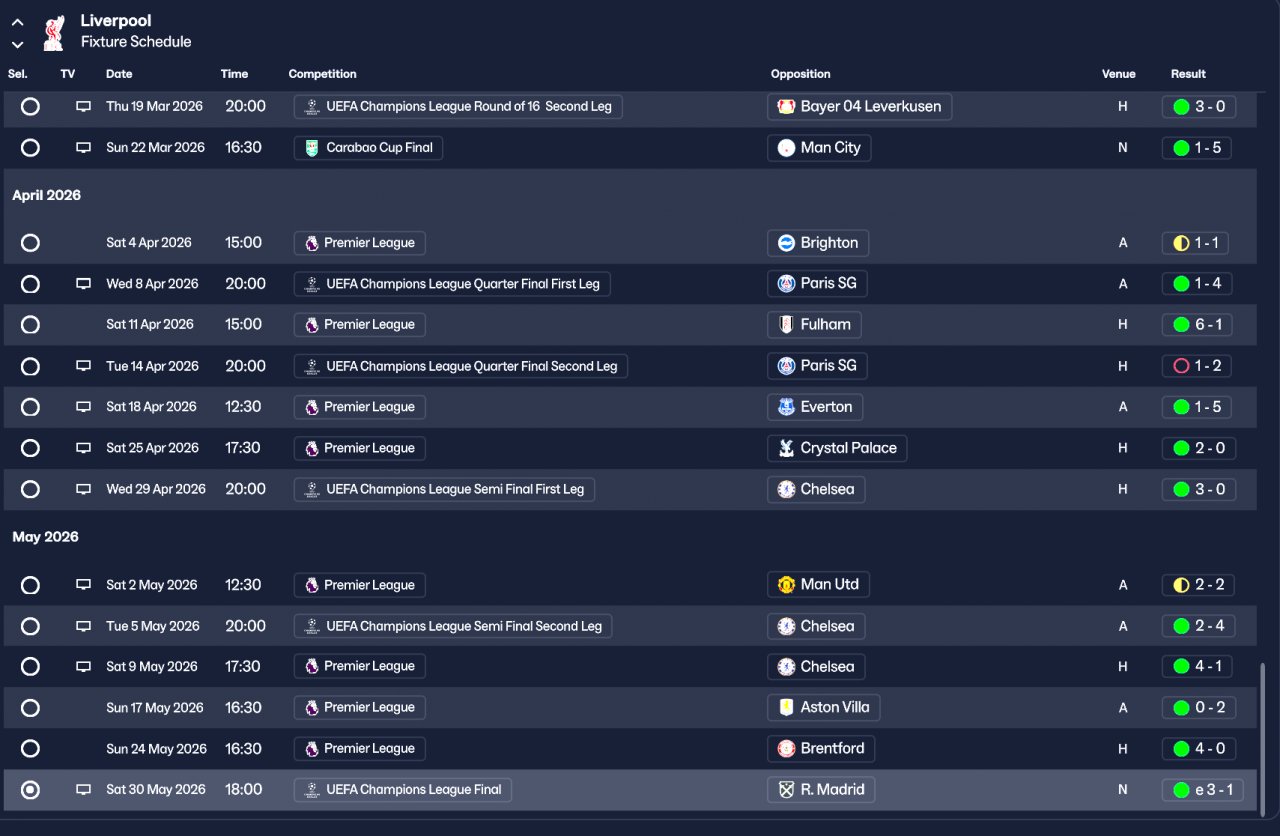Screen dimensions: 1280x836
Task: Click the Champions League logo on the Final row
Action: [312, 790]
